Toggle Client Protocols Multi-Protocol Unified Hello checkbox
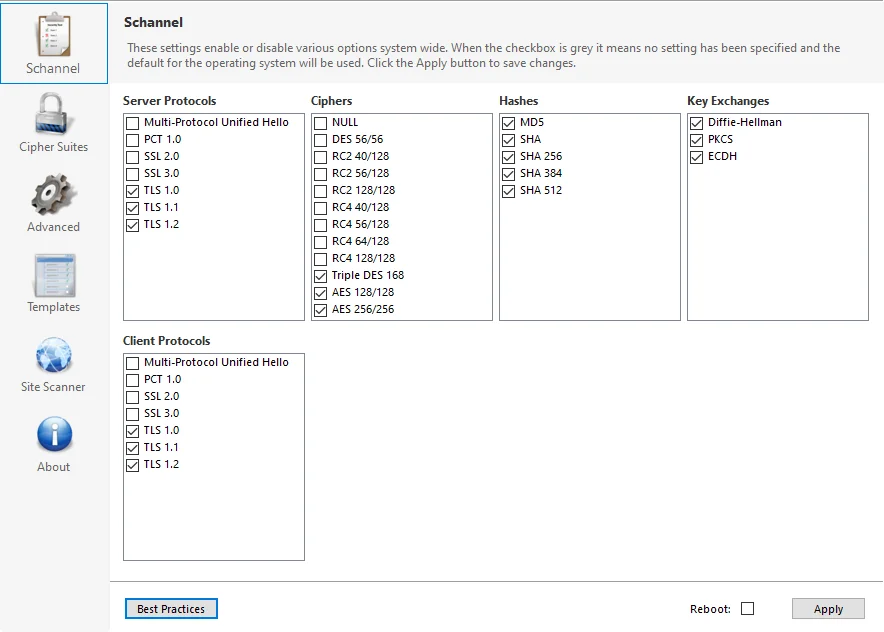884x632 pixels. coord(132,363)
